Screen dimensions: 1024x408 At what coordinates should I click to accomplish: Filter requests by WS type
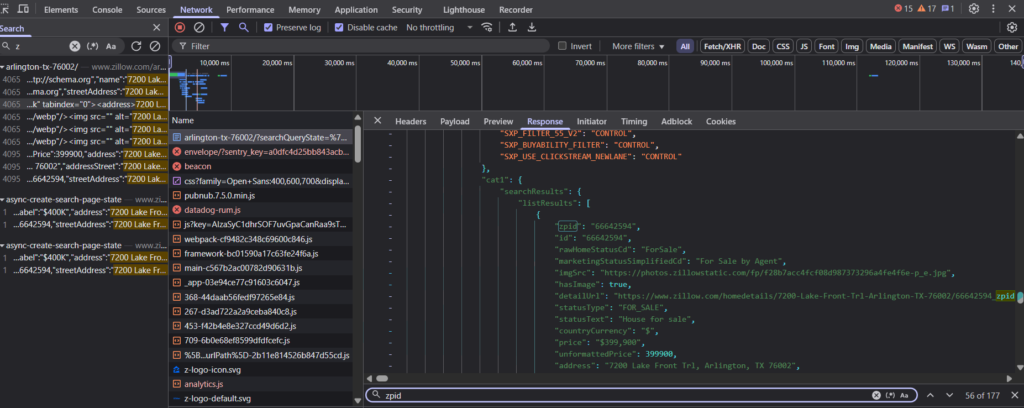949,46
